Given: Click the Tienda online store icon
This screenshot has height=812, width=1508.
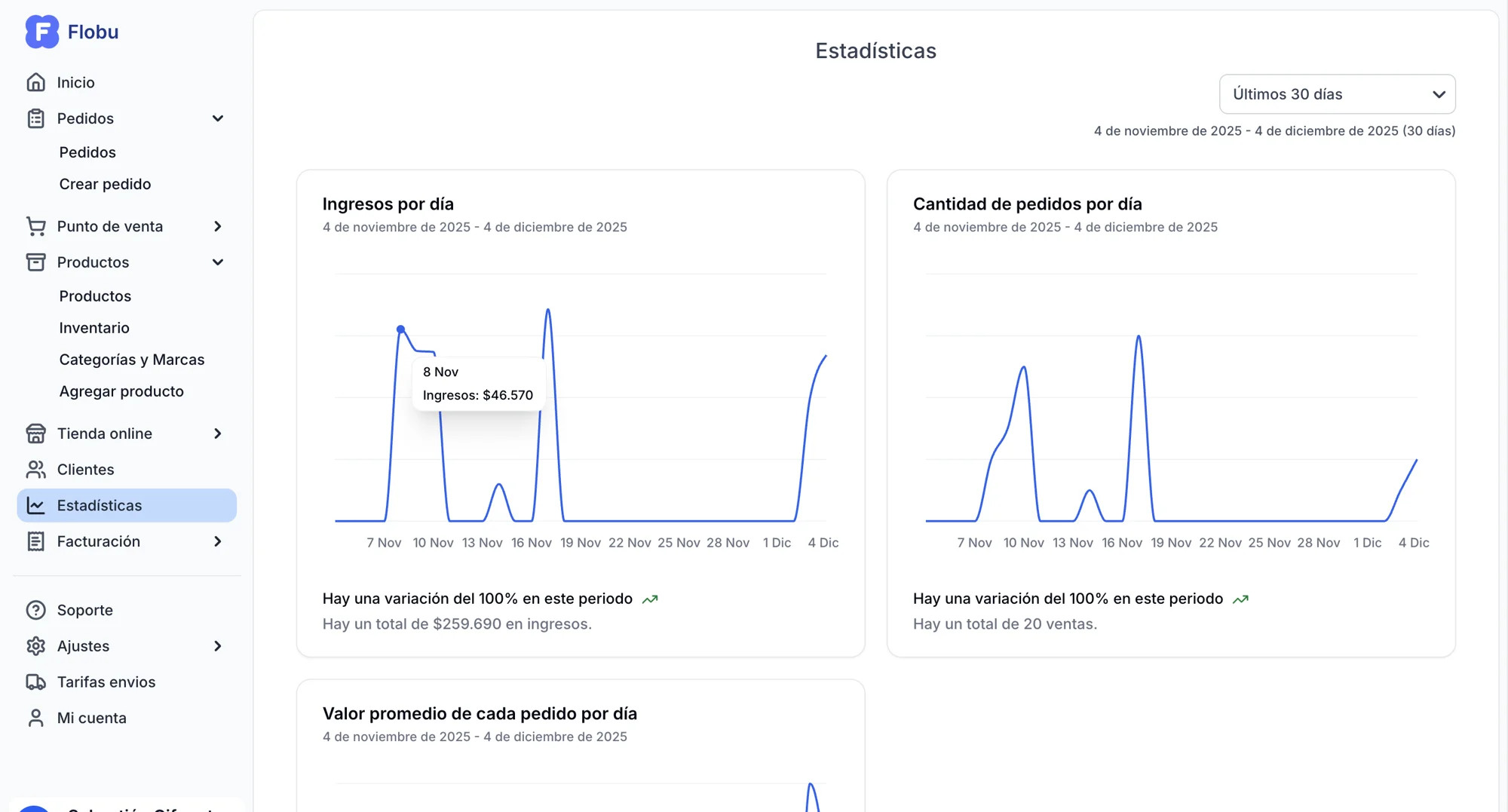Looking at the screenshot, I should [x=35, y=434].
